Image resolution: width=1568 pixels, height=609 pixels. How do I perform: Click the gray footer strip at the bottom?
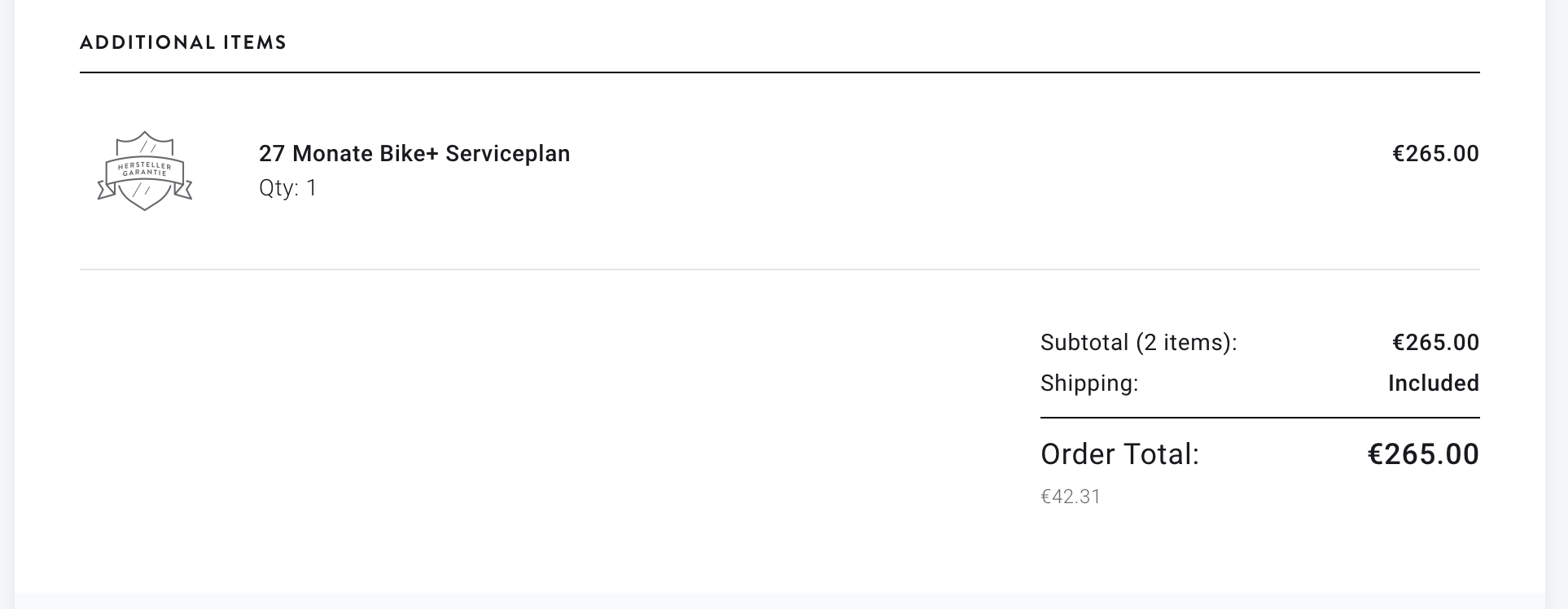point(779,601)
